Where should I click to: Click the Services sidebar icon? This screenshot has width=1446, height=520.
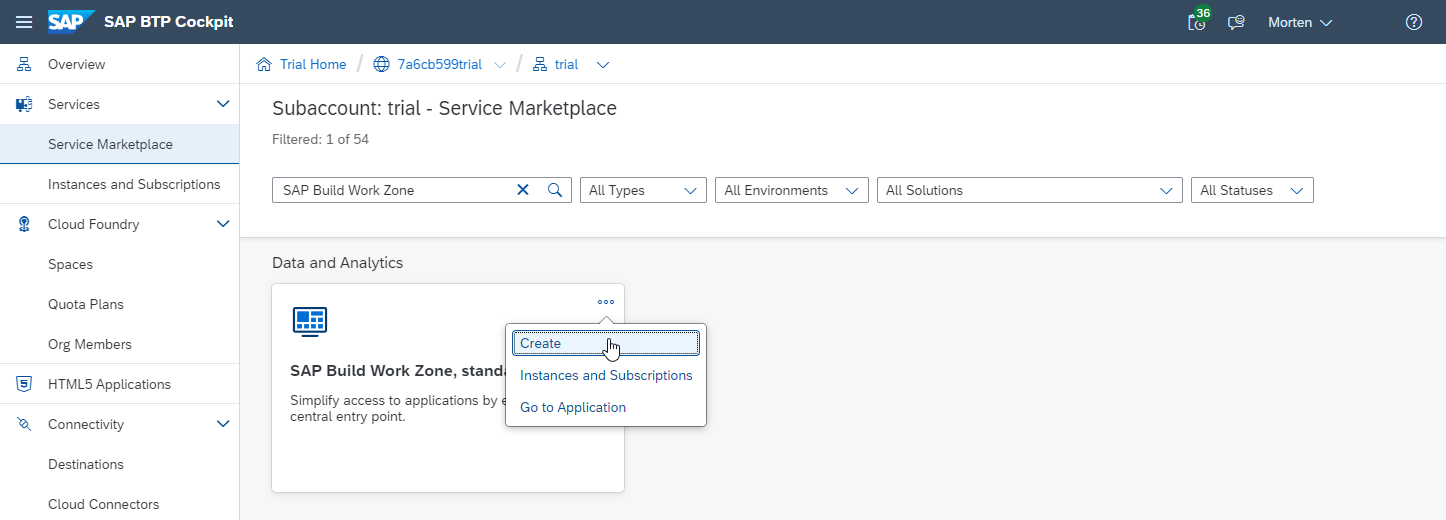[24, 104]
